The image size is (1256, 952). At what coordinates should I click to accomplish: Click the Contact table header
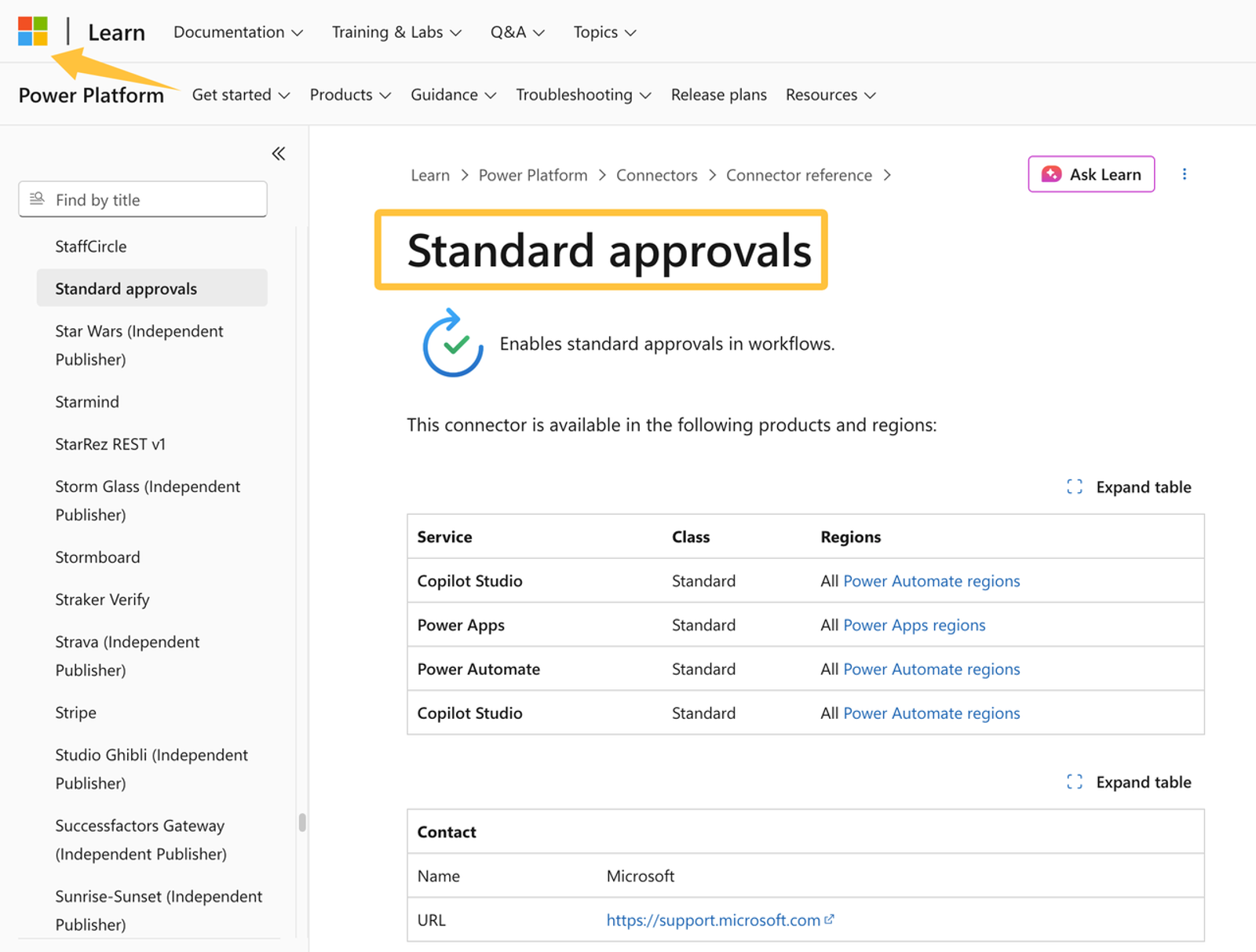pos(447,832)
